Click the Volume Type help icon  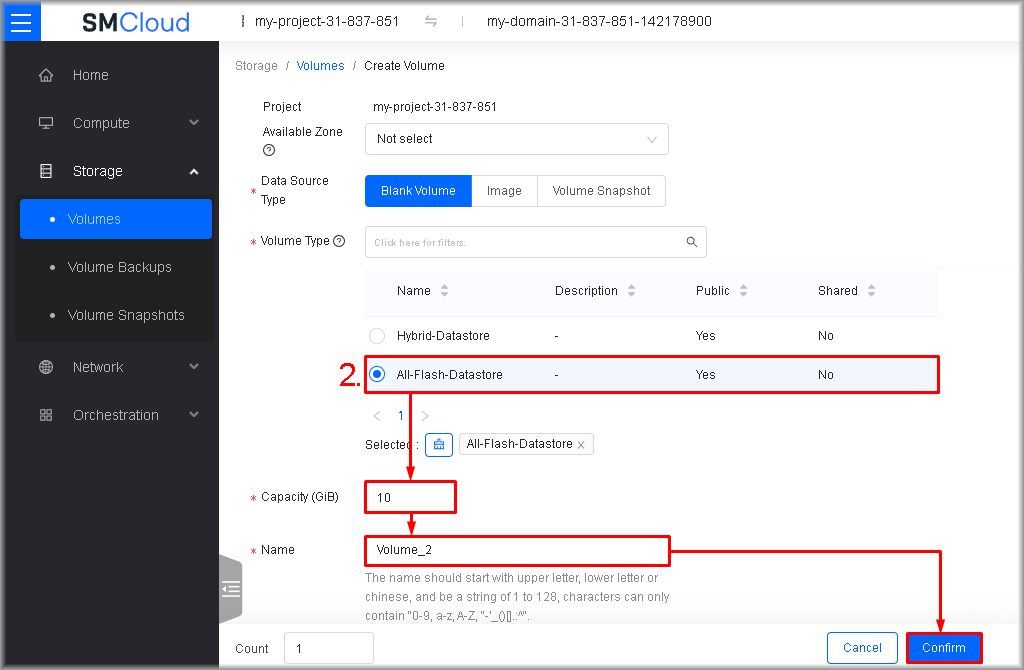[x=339, y=241]
